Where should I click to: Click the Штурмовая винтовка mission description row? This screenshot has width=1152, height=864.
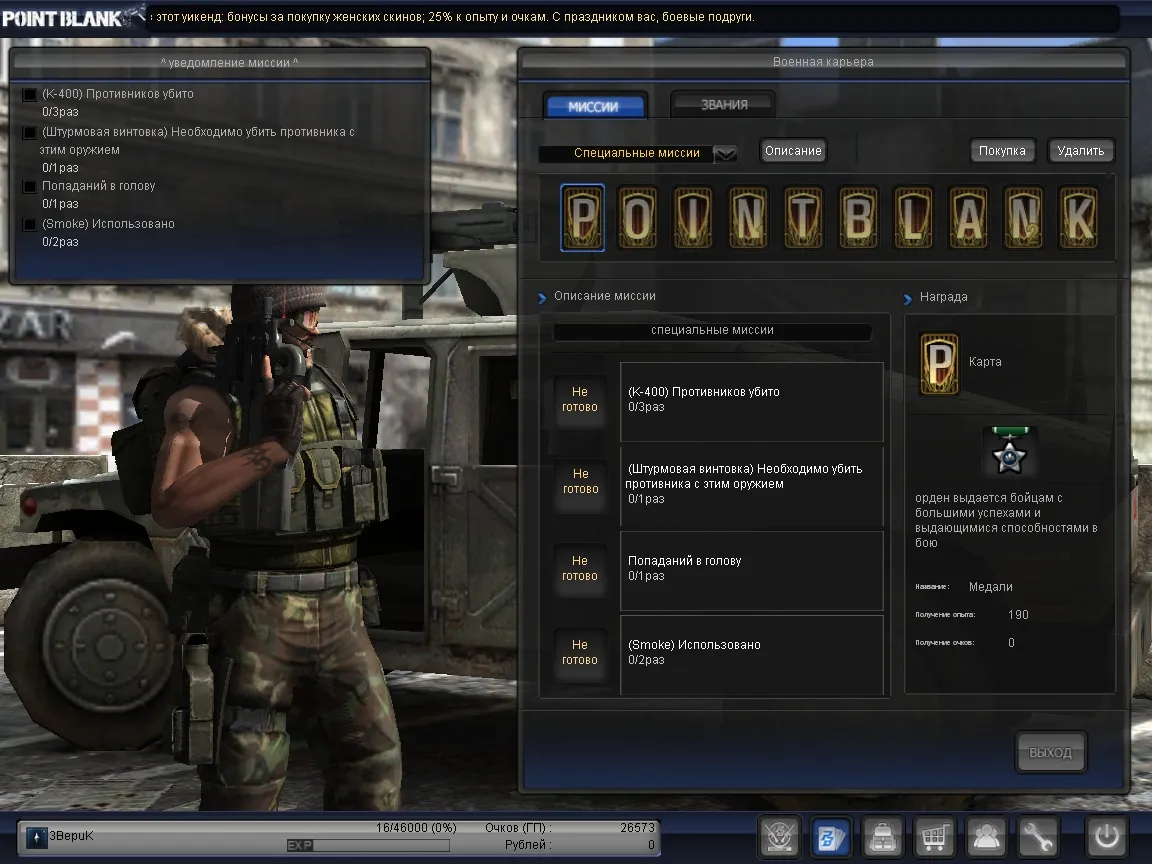[752, 485]
